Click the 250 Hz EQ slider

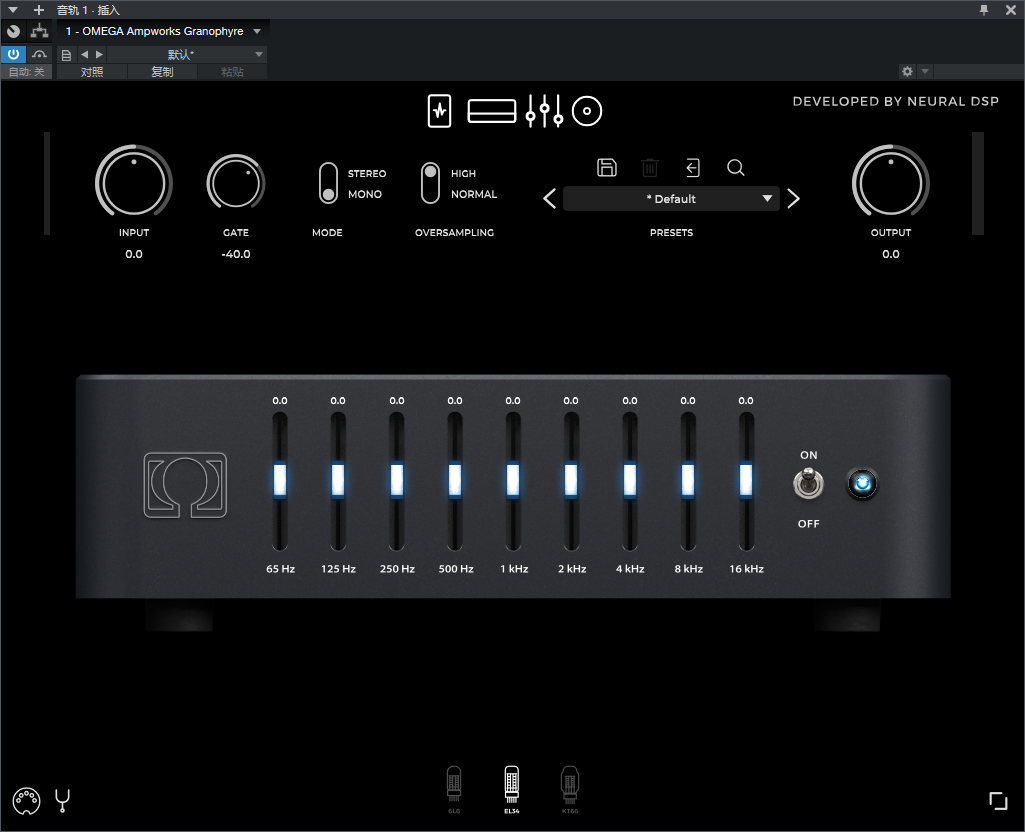point(397,480)
